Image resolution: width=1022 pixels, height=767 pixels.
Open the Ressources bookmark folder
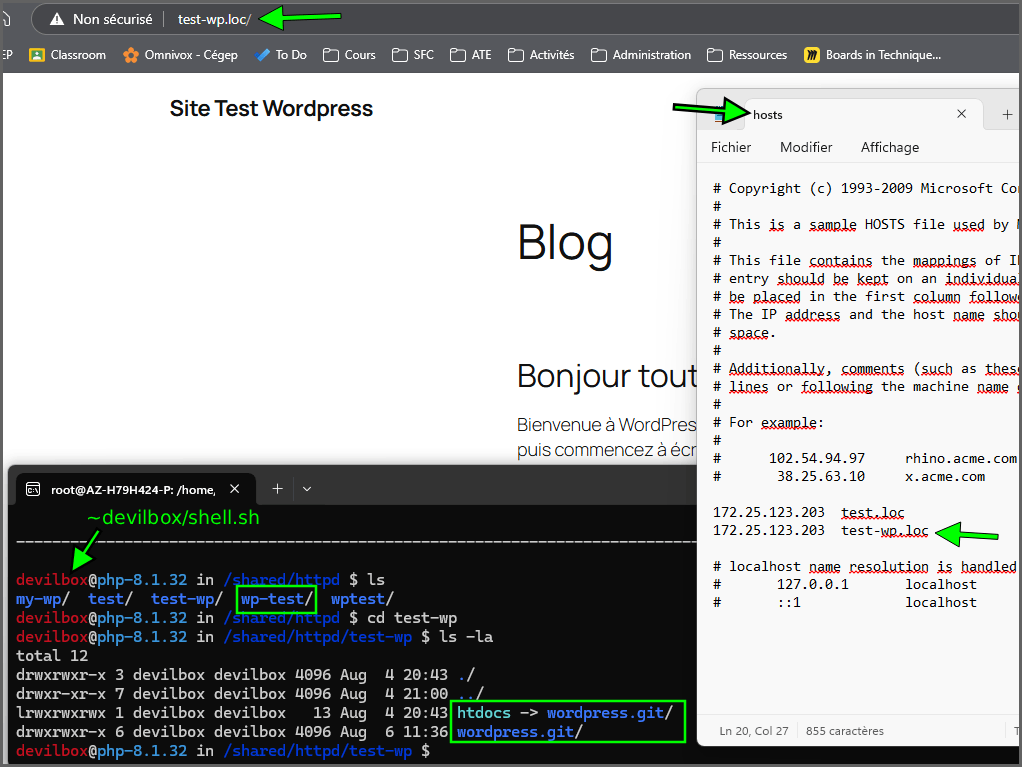(x=747, y=55)
